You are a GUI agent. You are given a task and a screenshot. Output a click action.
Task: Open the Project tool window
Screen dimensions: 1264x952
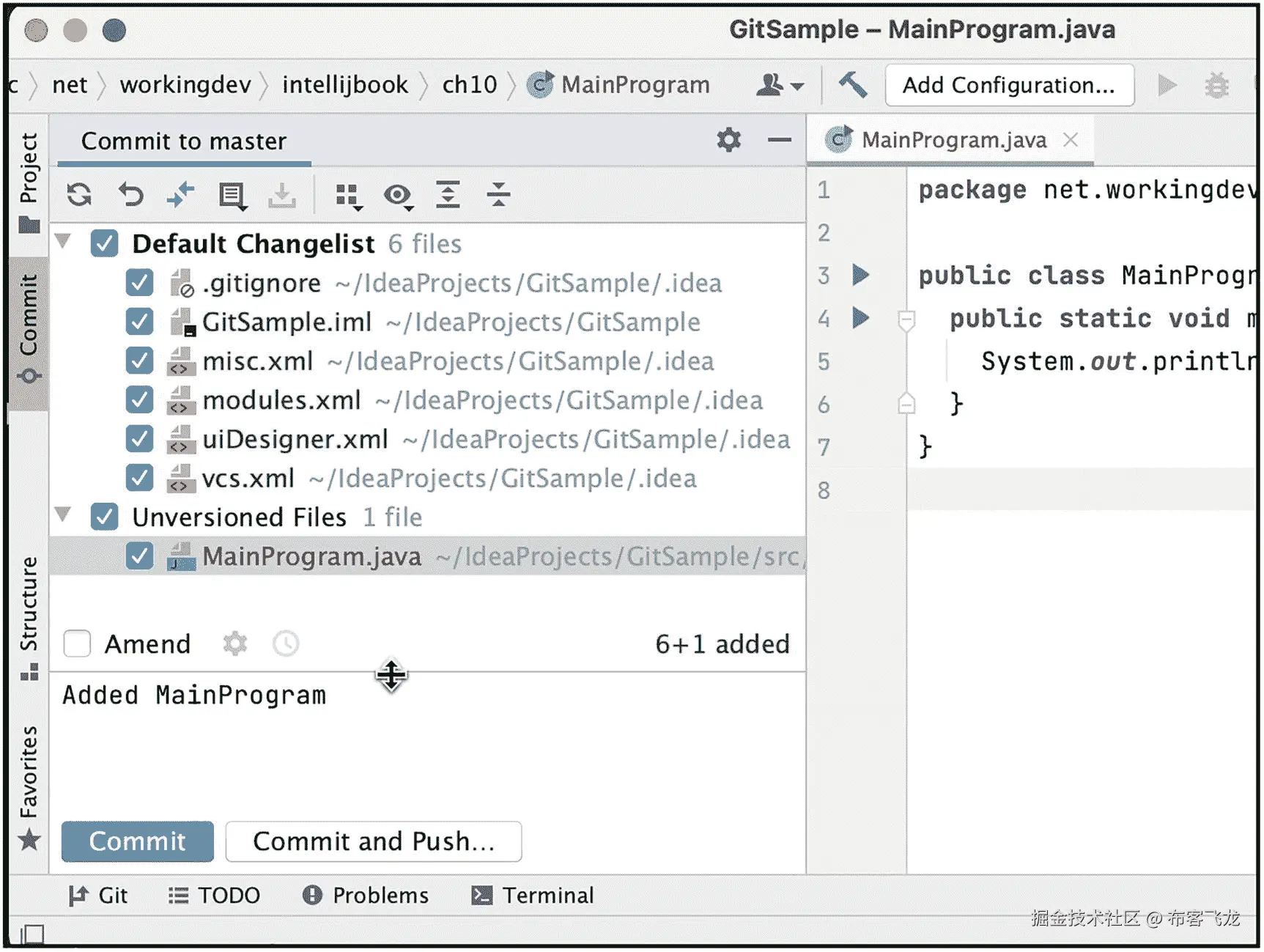(x=29, y=183)
